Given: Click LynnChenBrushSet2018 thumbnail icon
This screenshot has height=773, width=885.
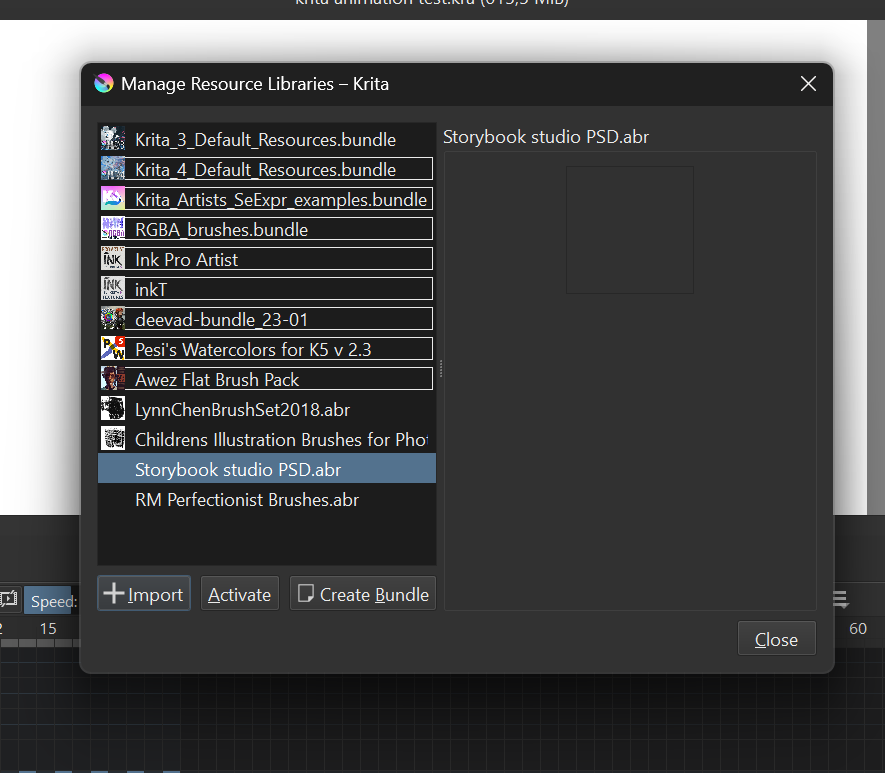Looking at the screenshot, I should tap(113, 408).
